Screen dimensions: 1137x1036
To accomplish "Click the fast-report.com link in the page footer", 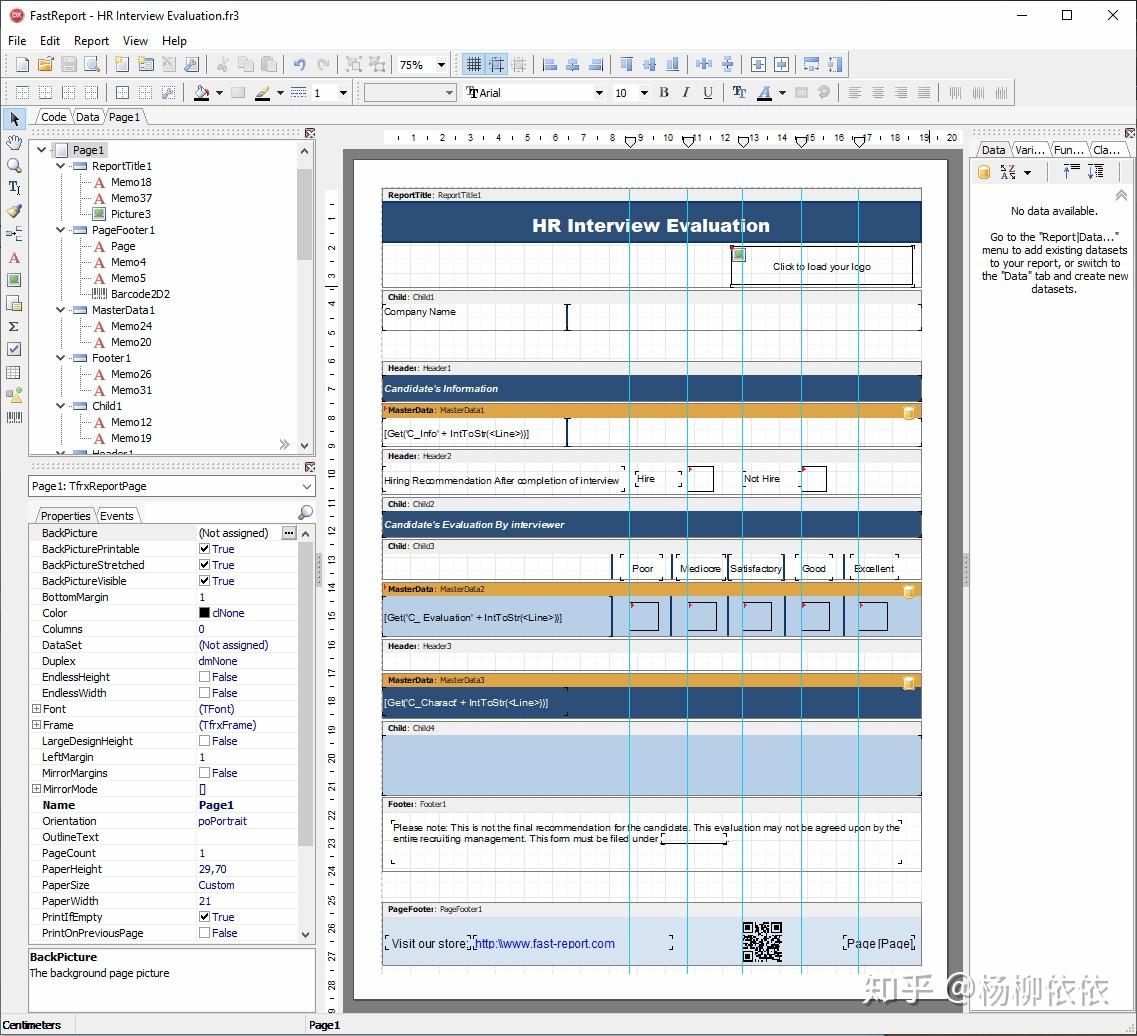I will 545,944.
